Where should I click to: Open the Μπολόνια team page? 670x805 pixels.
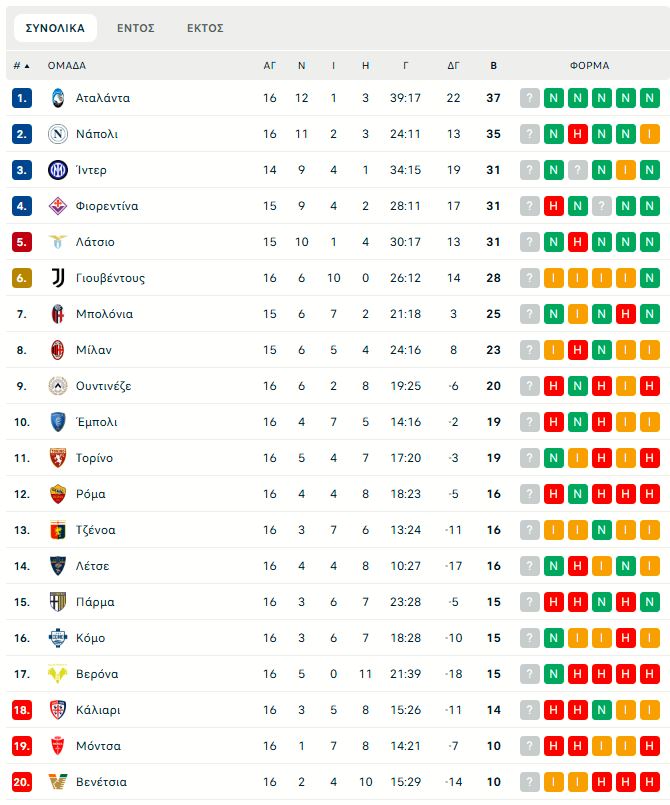pyautogui.click(x=104, y=314)
